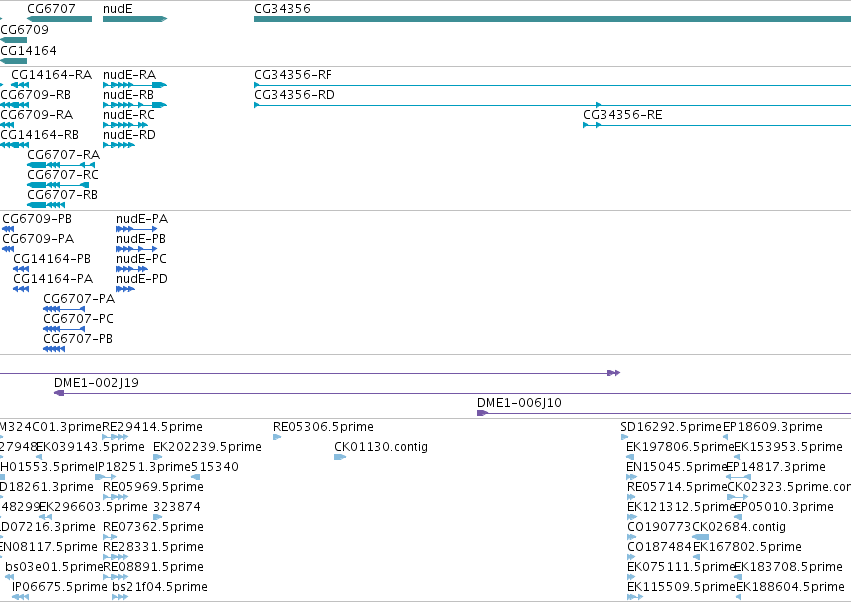The height and width of the screenshot is (602, 851).
Task: Open EST EP14817.3prime label
Action: [777, 467]
